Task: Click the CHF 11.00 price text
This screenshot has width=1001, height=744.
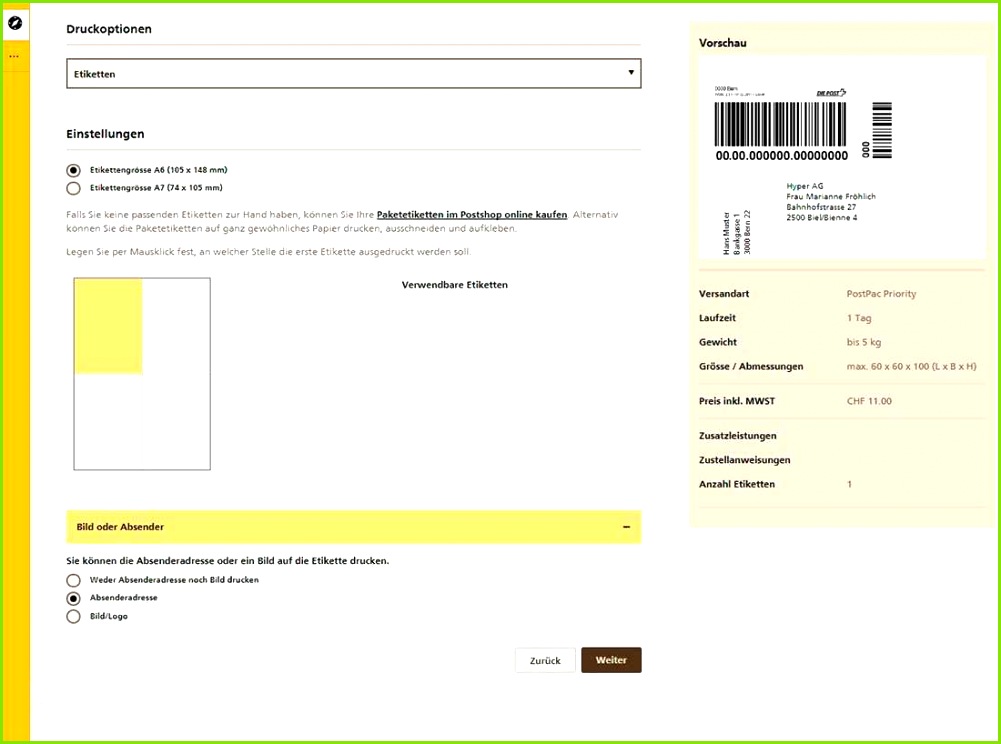Action: point(869,401)
